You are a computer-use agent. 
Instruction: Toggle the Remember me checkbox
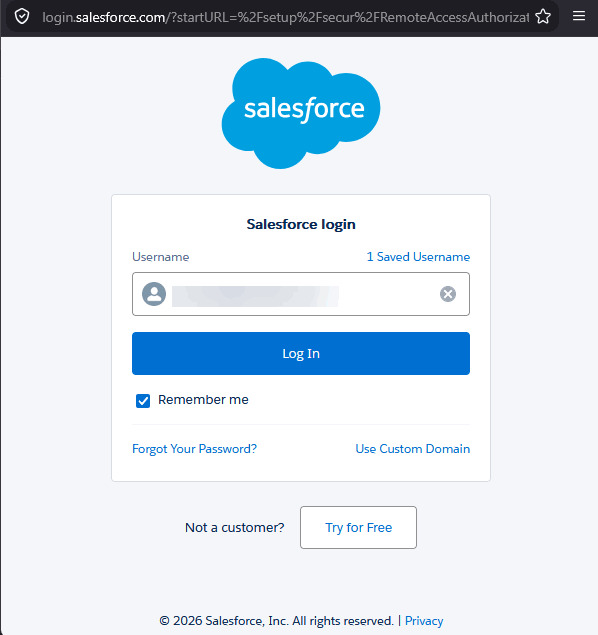(143, 401)
